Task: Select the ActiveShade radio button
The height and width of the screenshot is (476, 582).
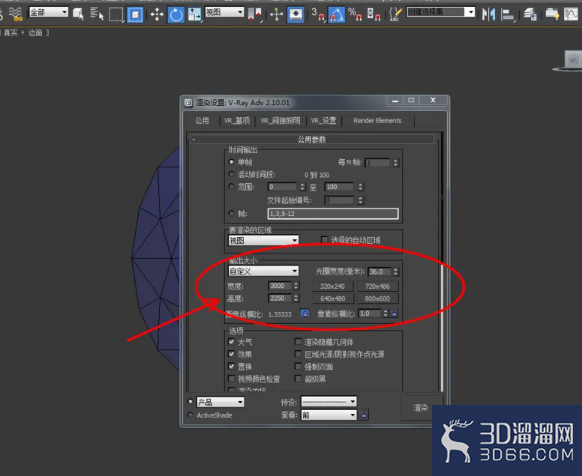Action: click(x=190, y=415)
